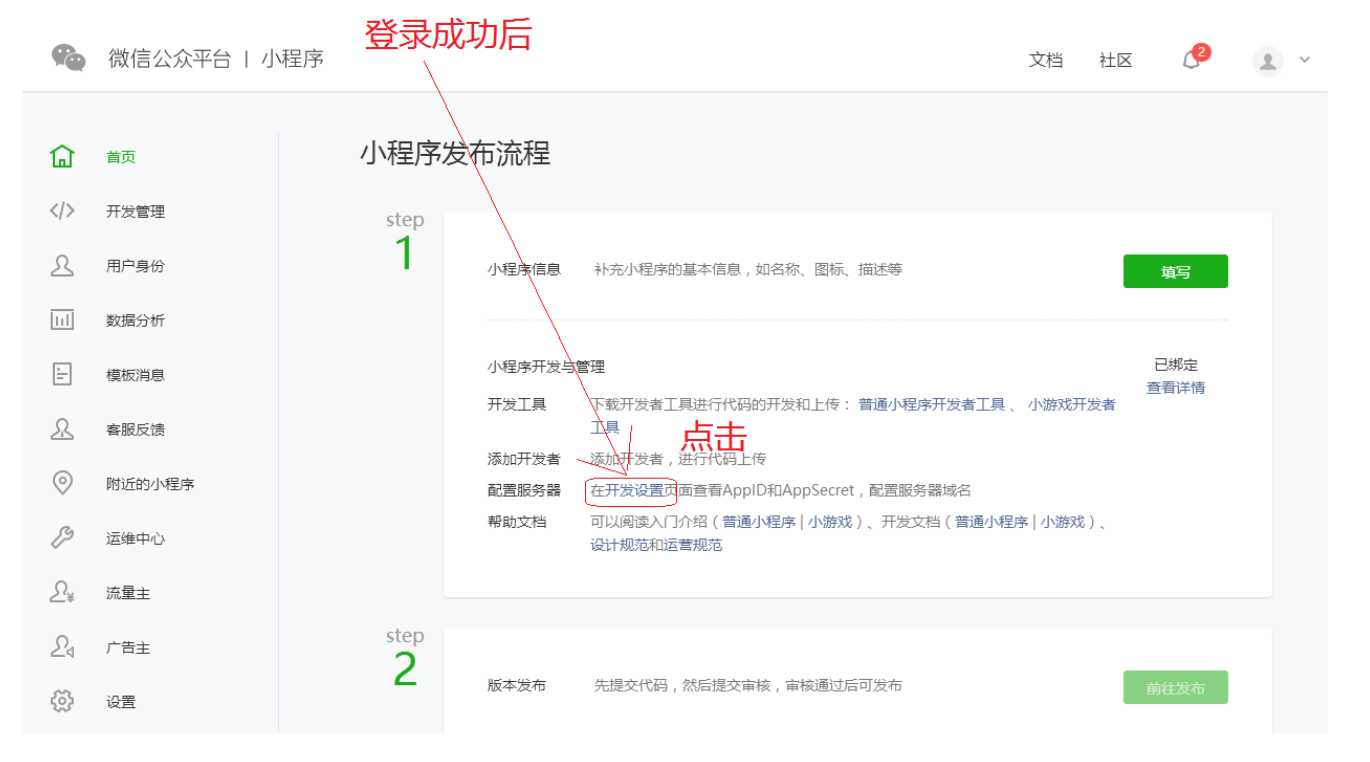Open 普通小程序 link in 入门介绍 parentheses
The image size is (1370, 762).
[x=759, y=522]
